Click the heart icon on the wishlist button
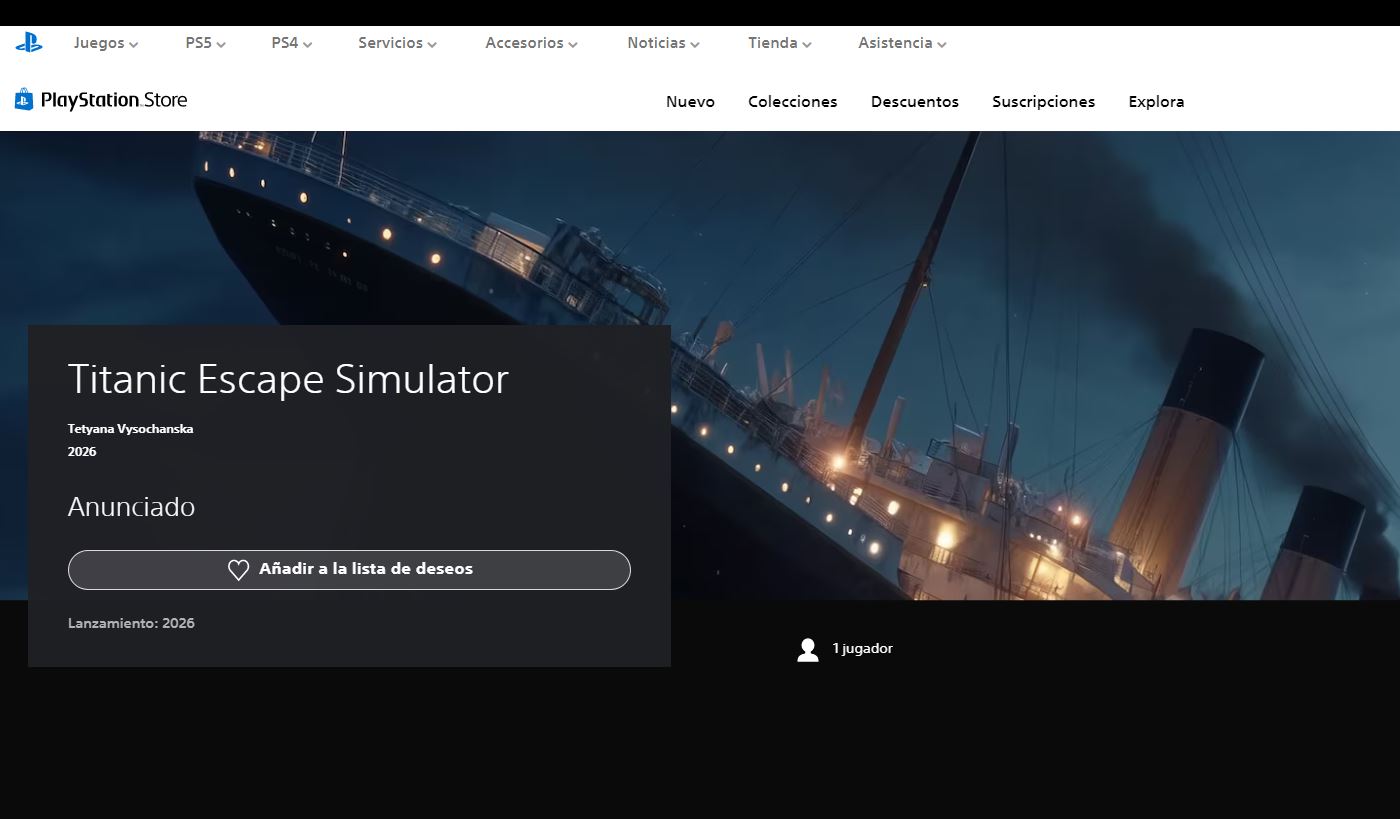 pyautogui.click(x=238, y=570)
